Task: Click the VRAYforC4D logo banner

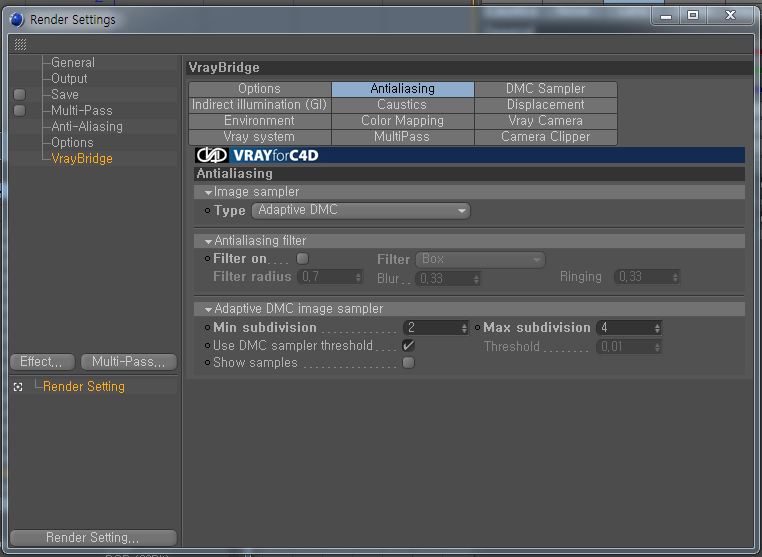Action: coord(469,155)
